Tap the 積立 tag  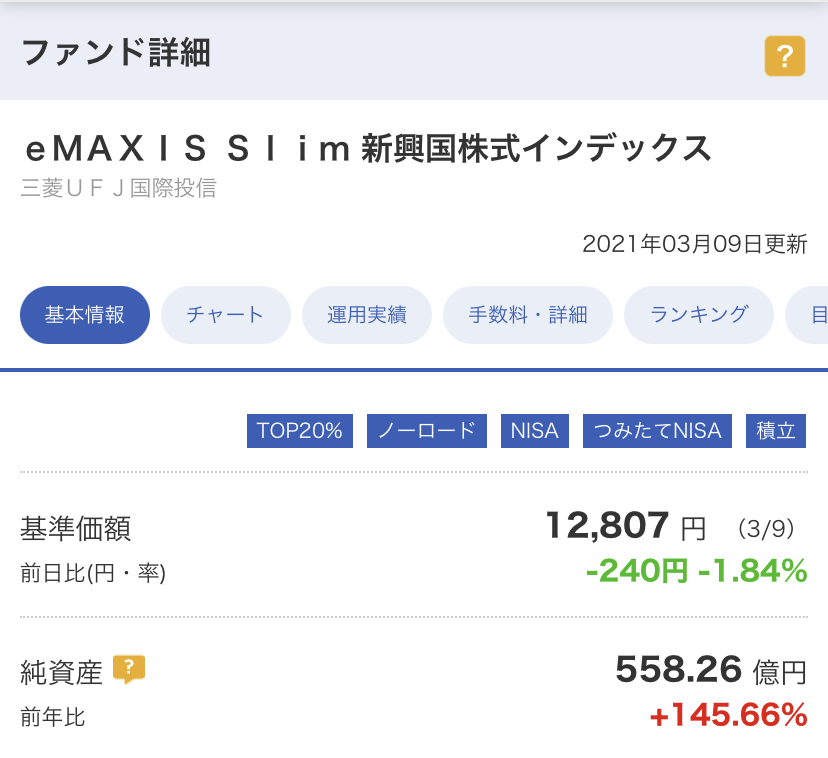tap(776, 431)
